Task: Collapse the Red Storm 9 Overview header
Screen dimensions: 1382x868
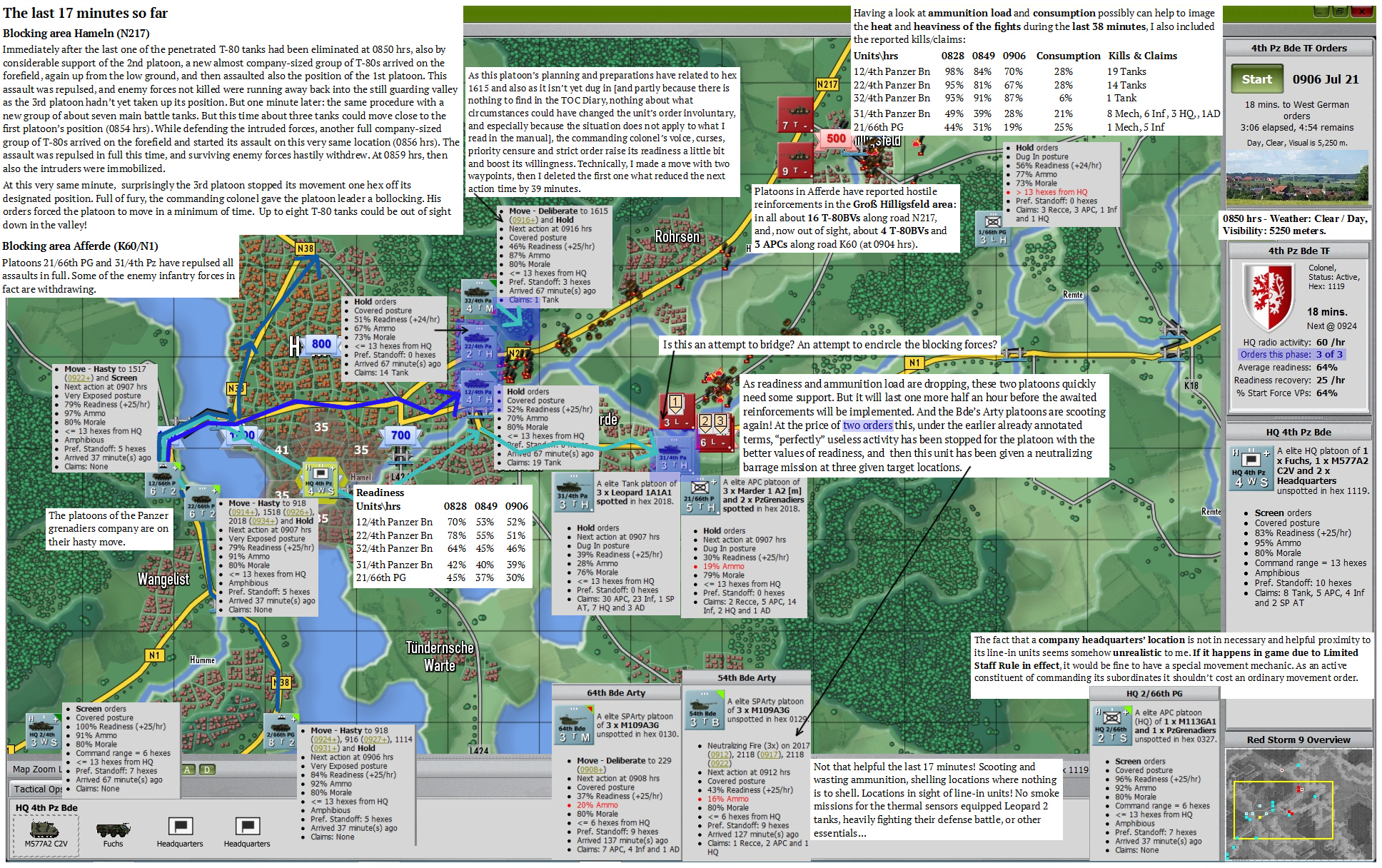Action: (x=1298, y=740)
